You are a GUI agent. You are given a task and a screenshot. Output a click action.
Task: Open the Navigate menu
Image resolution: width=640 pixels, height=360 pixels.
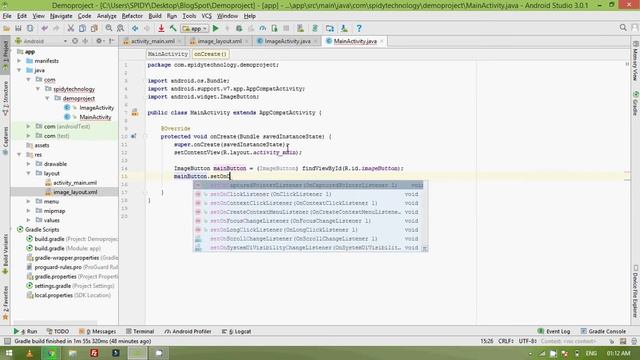[x=61, y=16]
